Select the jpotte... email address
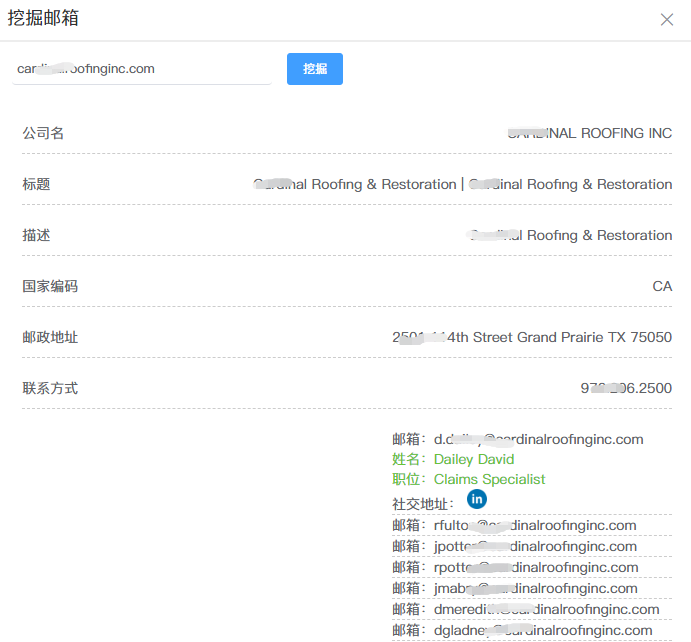Screen dimensions: 691x642 [x=535, y=546]
